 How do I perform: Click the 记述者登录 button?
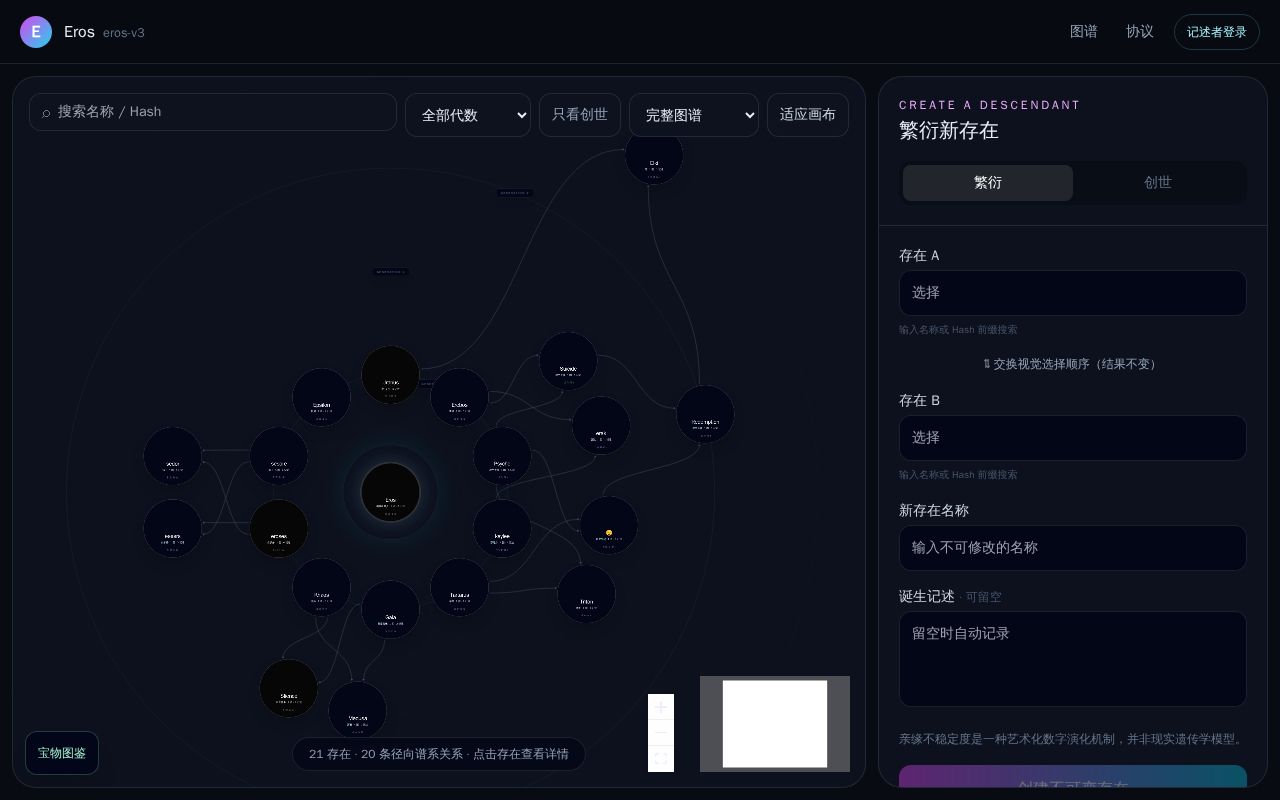[x=1217, y=32]
